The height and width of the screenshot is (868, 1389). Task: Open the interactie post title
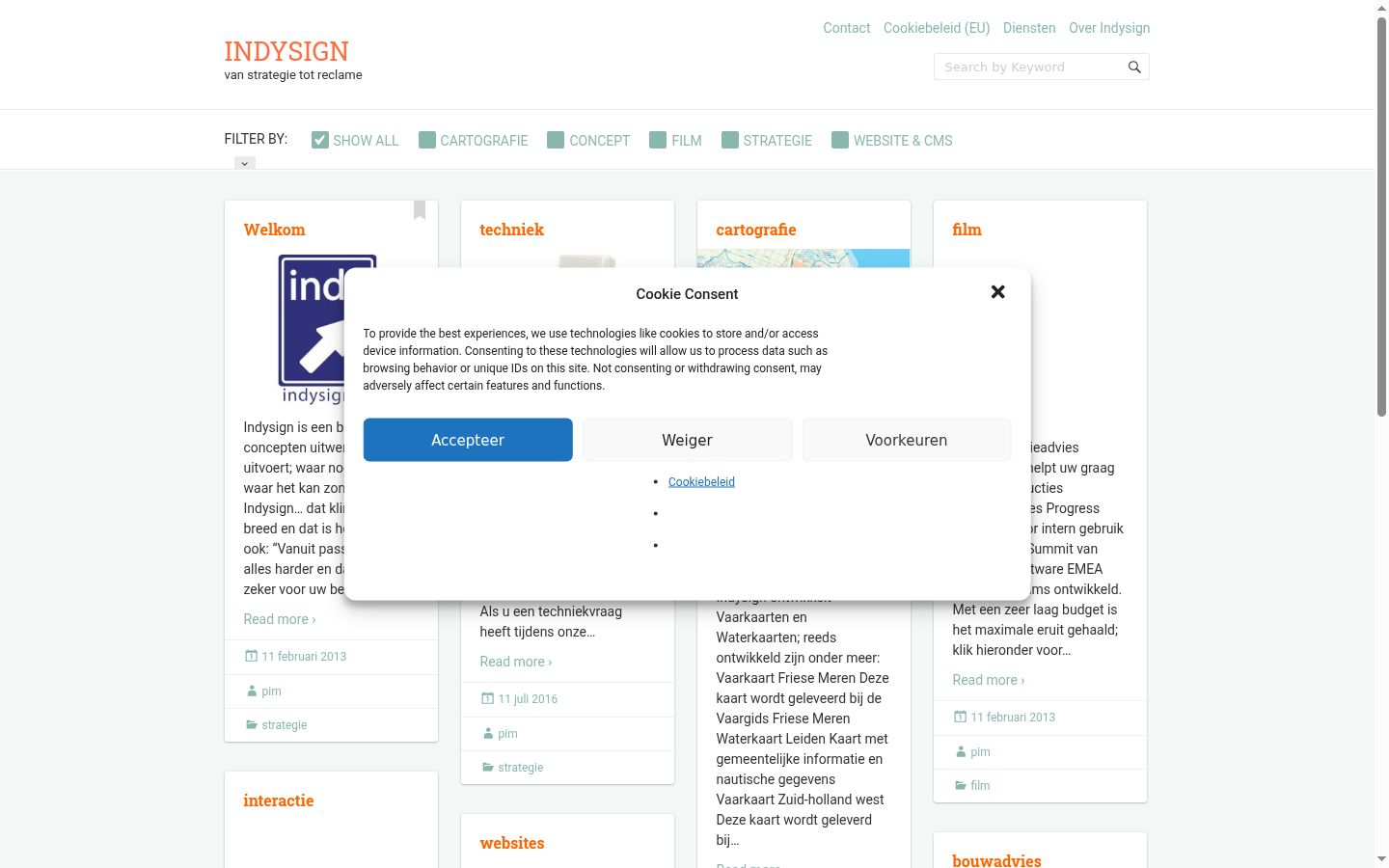(279, 800)
